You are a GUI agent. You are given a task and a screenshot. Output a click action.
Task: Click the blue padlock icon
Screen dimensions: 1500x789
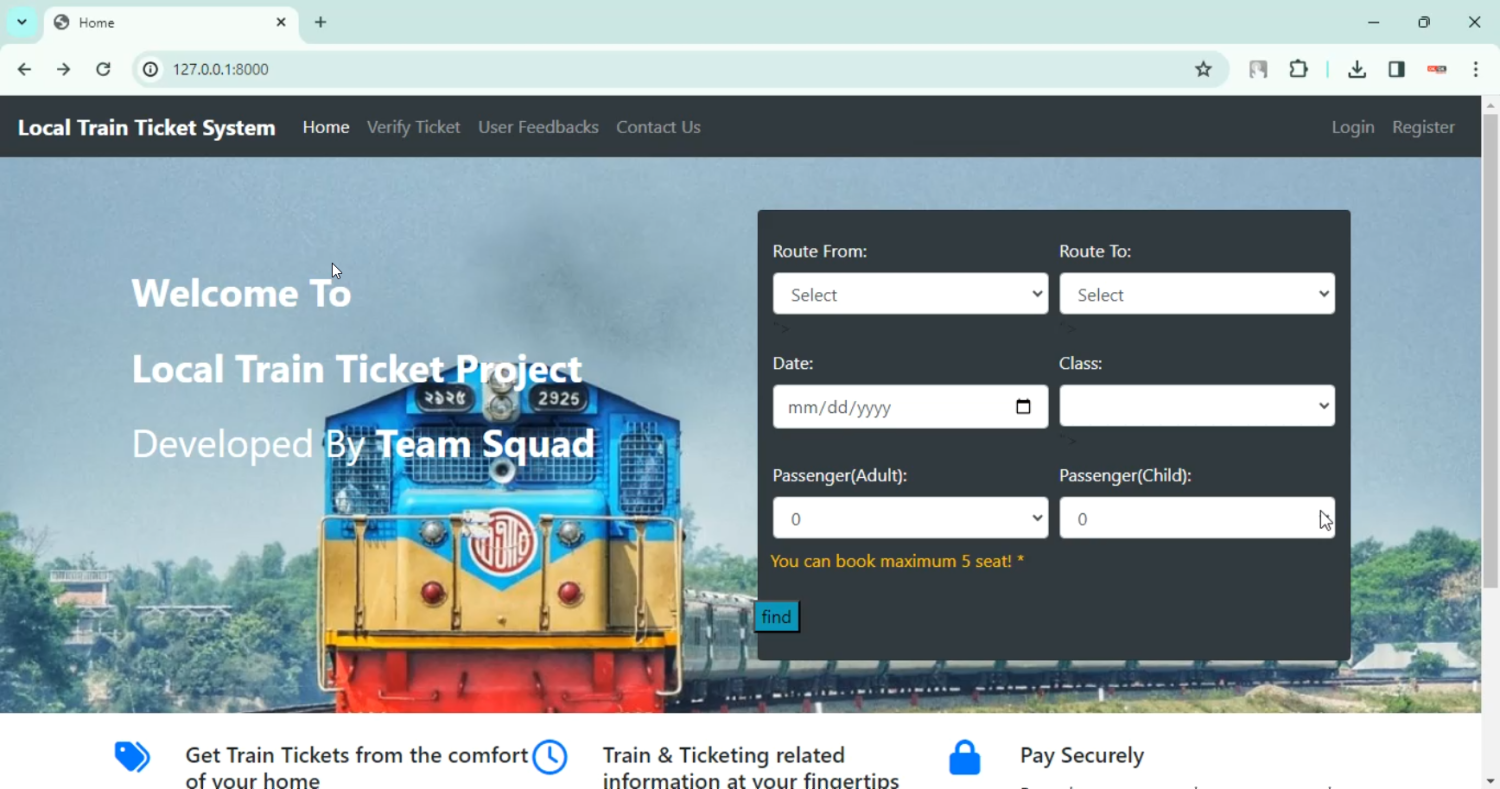click(x=964, y=757)
